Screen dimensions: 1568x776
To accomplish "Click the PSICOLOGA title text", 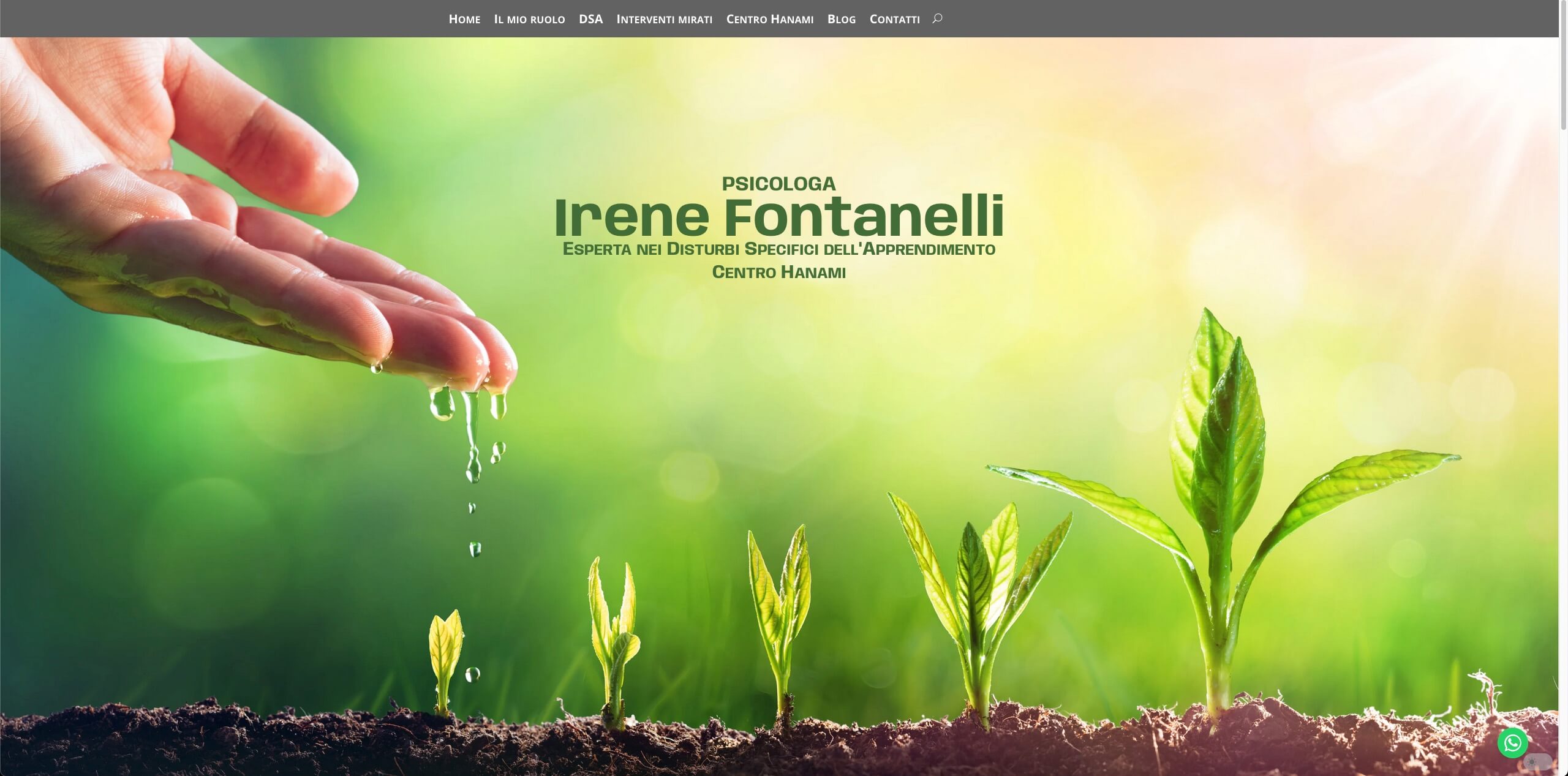I will click(778, 183).
